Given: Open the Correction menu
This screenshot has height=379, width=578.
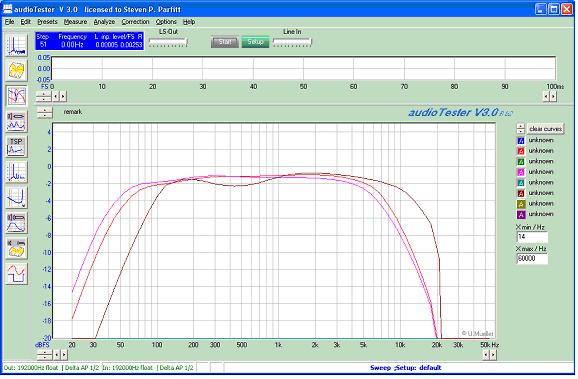Looking at the screenshot, I should [135, 22].
